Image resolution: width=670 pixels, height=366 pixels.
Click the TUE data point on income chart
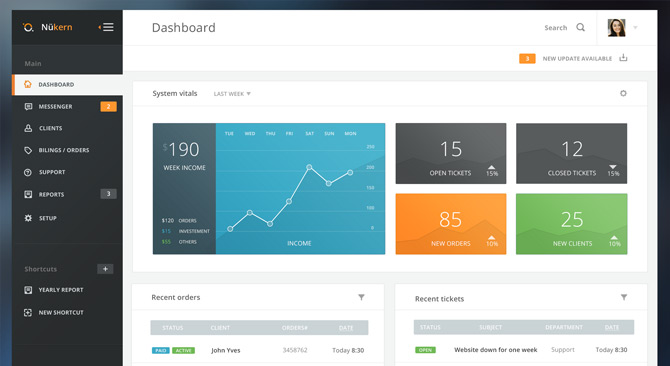coord(230,229)
